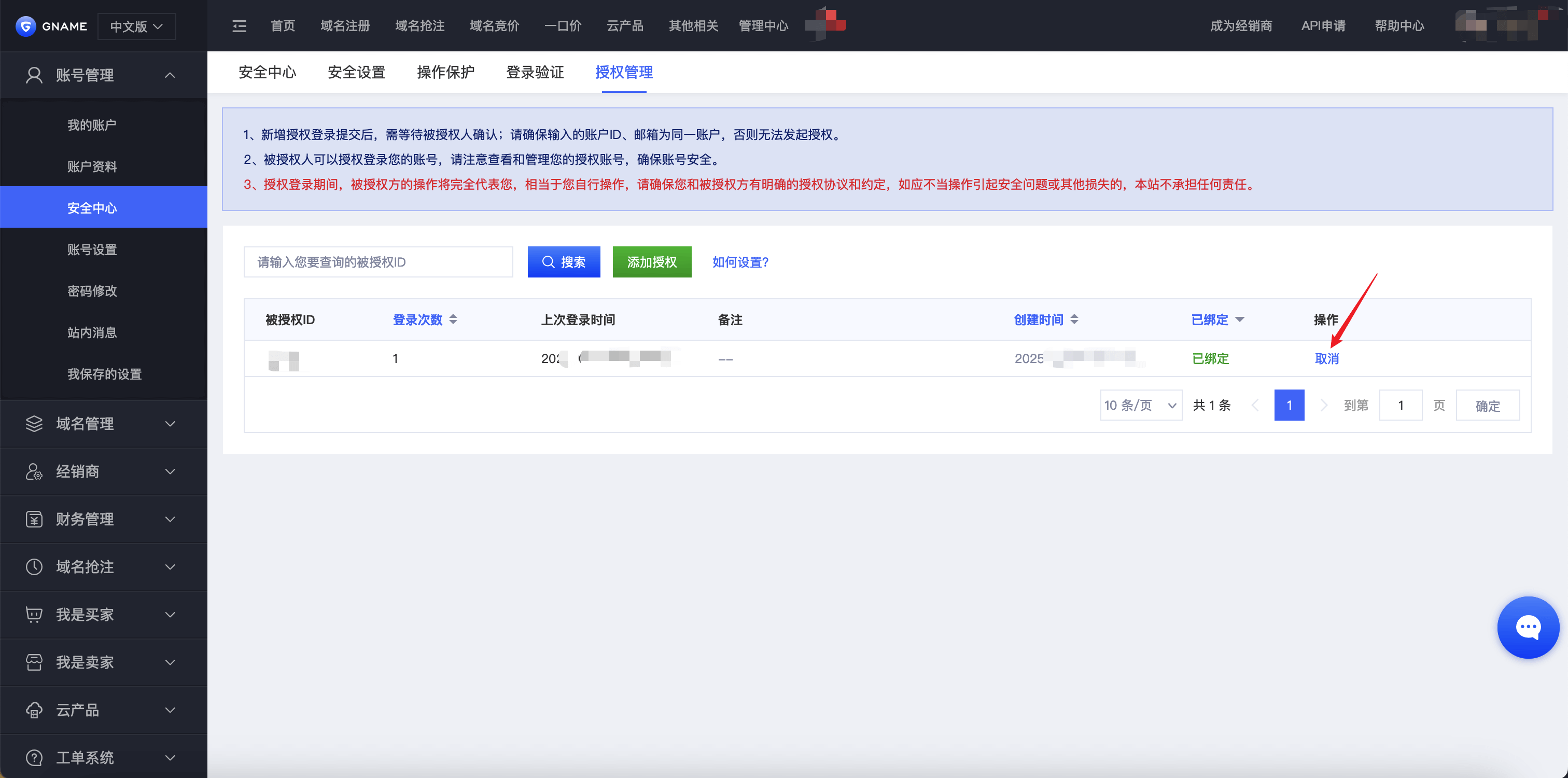Select the 授权管理 tab

(x=624, y=73)
